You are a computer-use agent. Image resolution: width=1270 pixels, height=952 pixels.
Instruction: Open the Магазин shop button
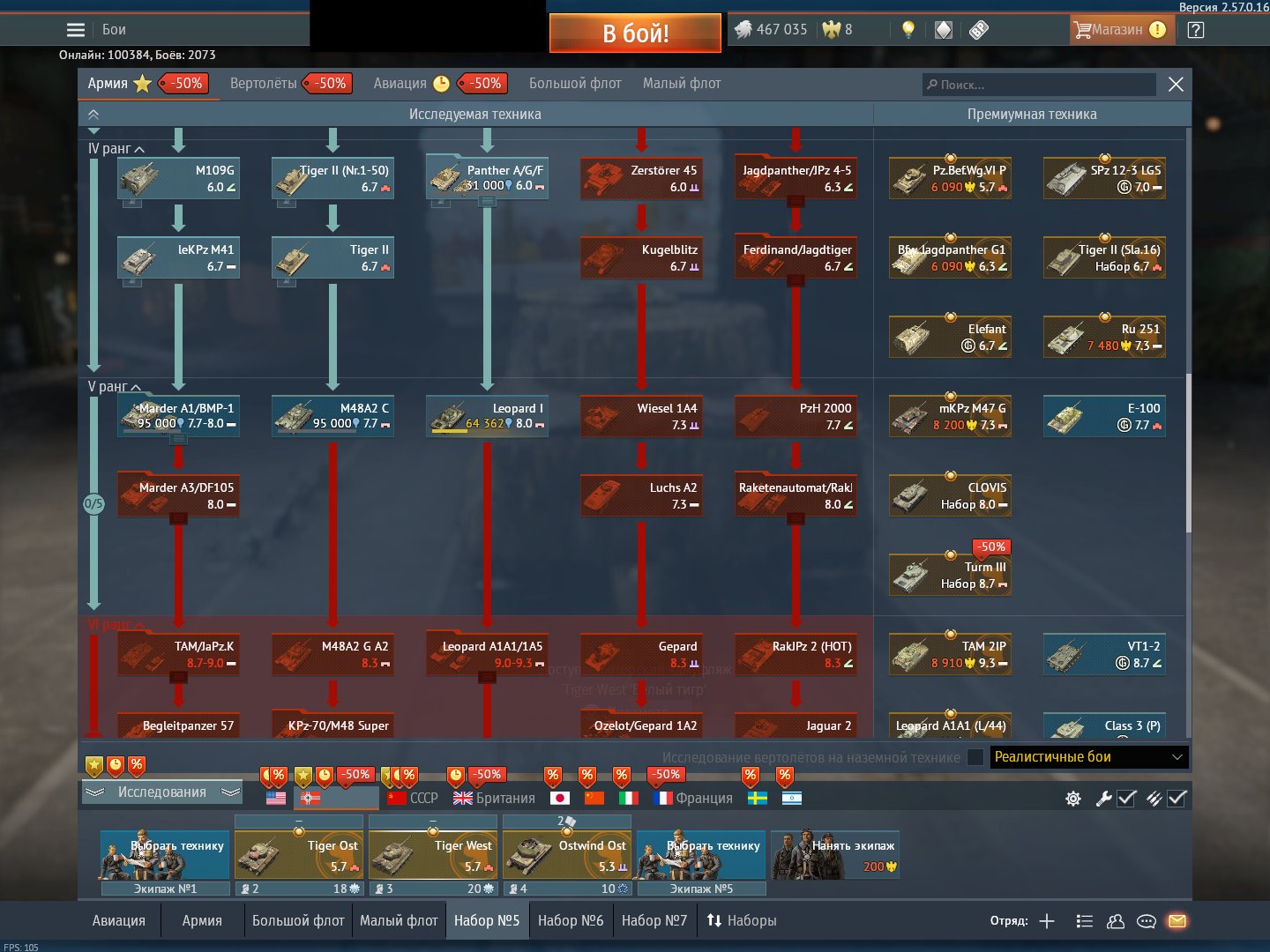coord(1120,30)
